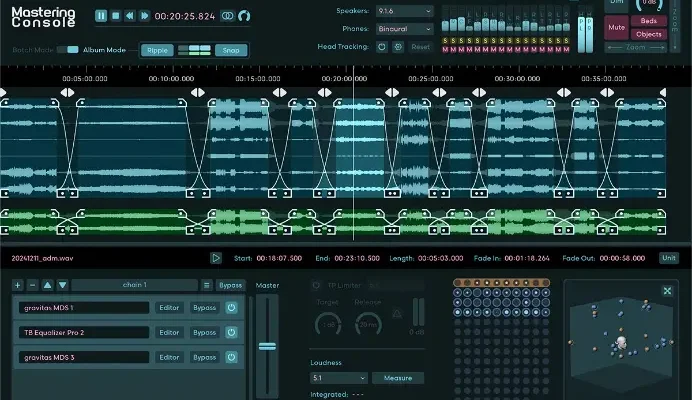Click the fast-forward transport icon

pyautogui.click(x=145, y=16)
